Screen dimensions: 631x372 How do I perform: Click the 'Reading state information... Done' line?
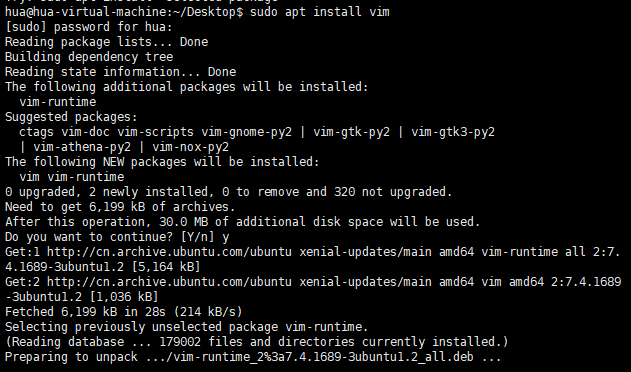tap(120, 72)
